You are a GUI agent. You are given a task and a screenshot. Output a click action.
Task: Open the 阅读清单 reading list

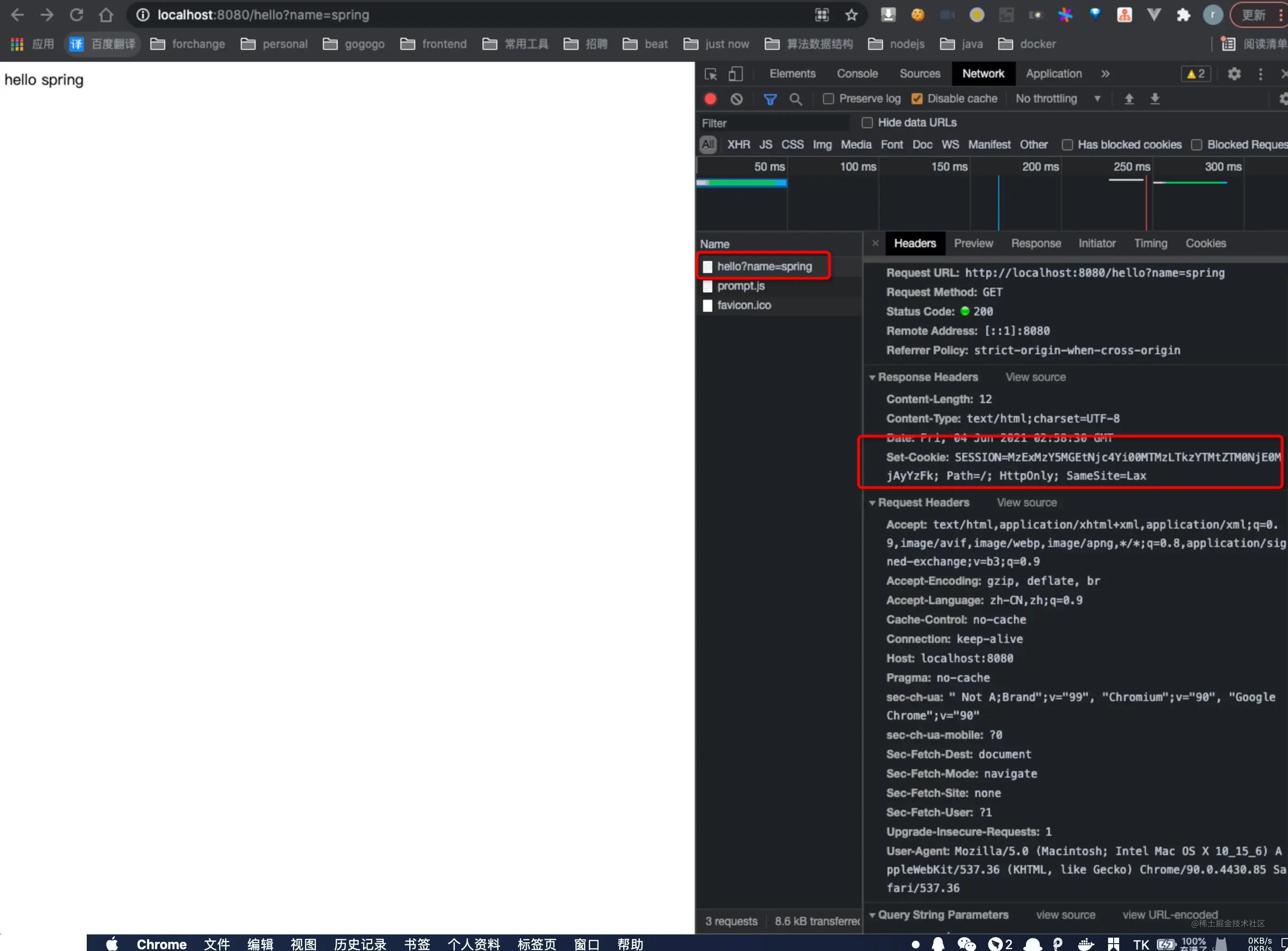(1253, 44)
